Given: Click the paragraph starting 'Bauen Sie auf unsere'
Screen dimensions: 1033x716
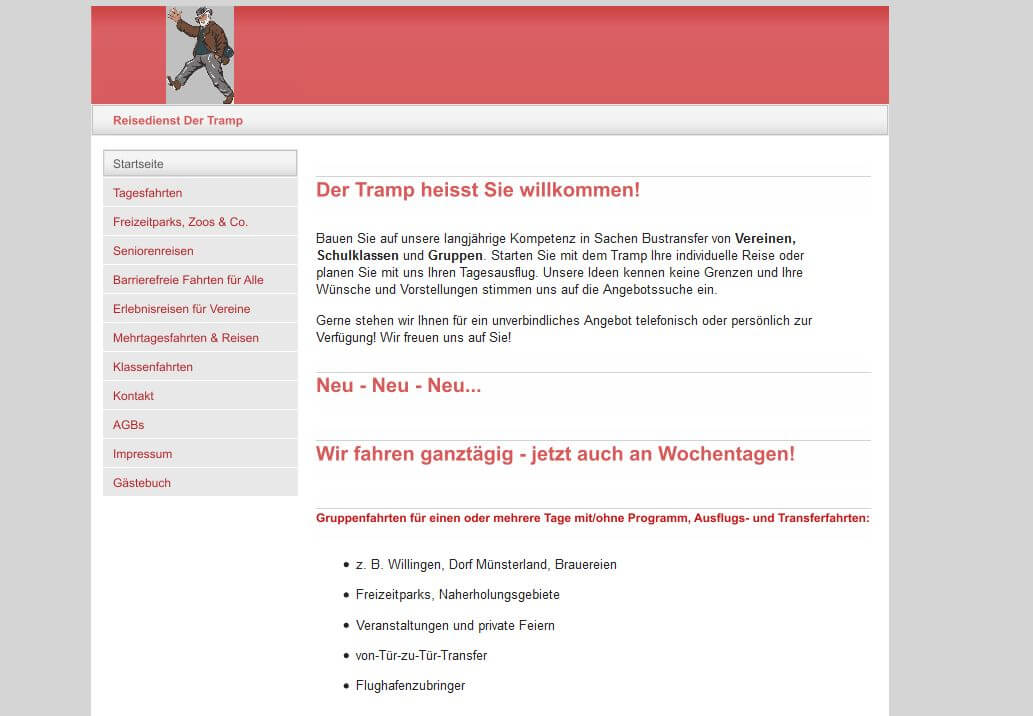Looking at the screenshot, I should (560, 264).
